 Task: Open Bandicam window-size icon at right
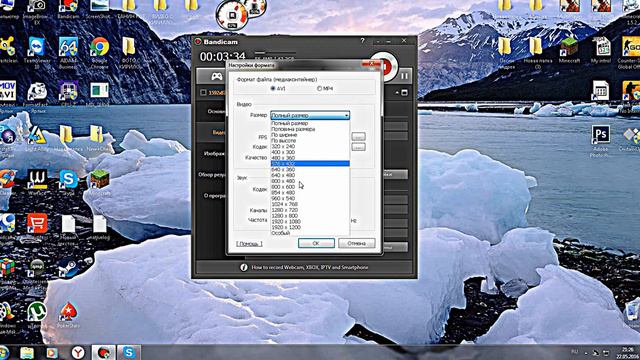[x=404, y=93]
